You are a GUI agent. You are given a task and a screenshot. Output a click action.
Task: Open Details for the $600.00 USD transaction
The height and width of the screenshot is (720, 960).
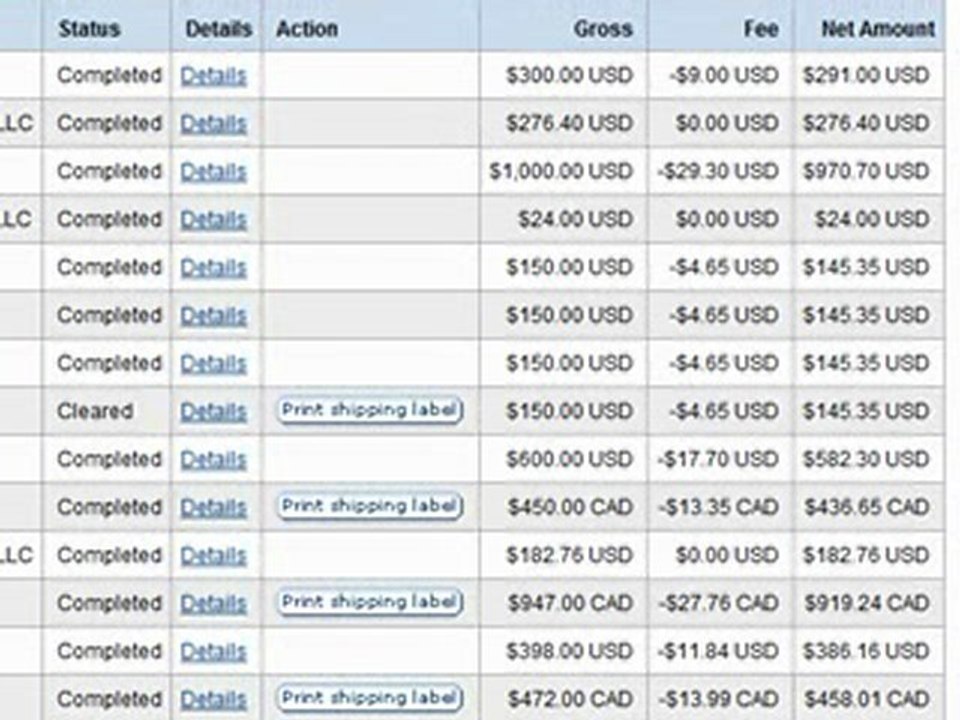(213, 460)
